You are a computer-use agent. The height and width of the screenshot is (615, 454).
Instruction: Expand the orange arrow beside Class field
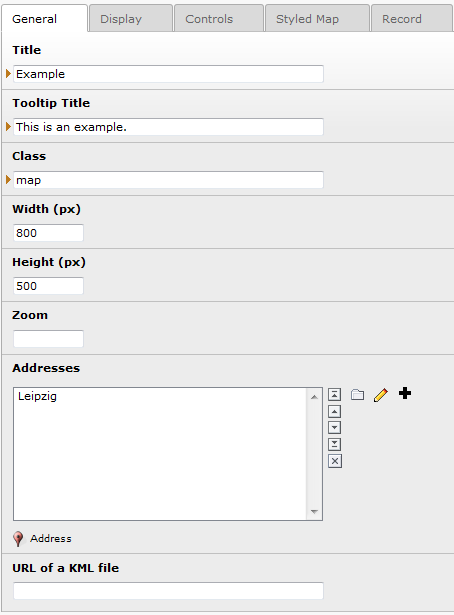pyautogui.click(x=8, y=180)
